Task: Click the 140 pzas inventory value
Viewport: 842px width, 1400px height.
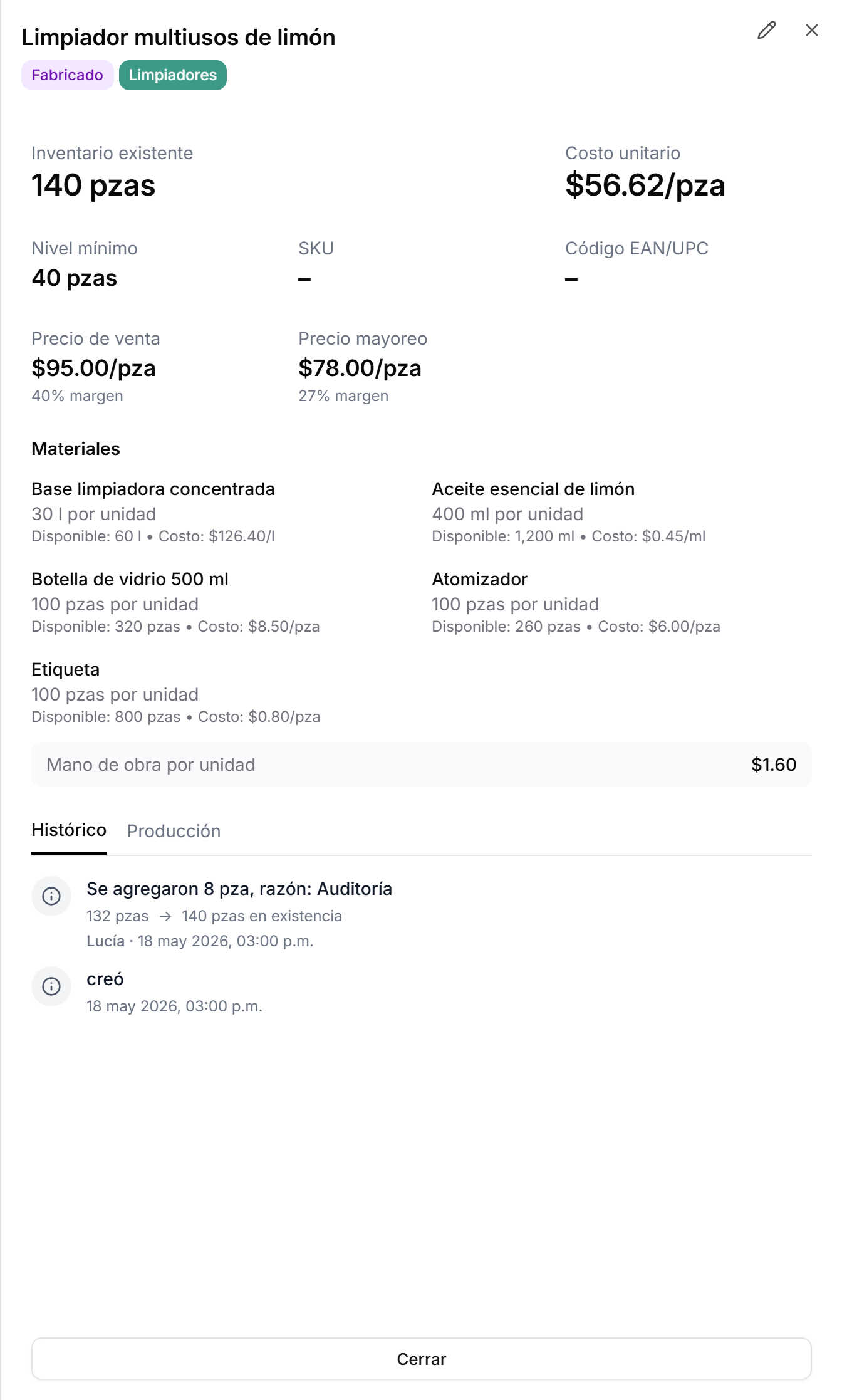Action: point(94,185)
